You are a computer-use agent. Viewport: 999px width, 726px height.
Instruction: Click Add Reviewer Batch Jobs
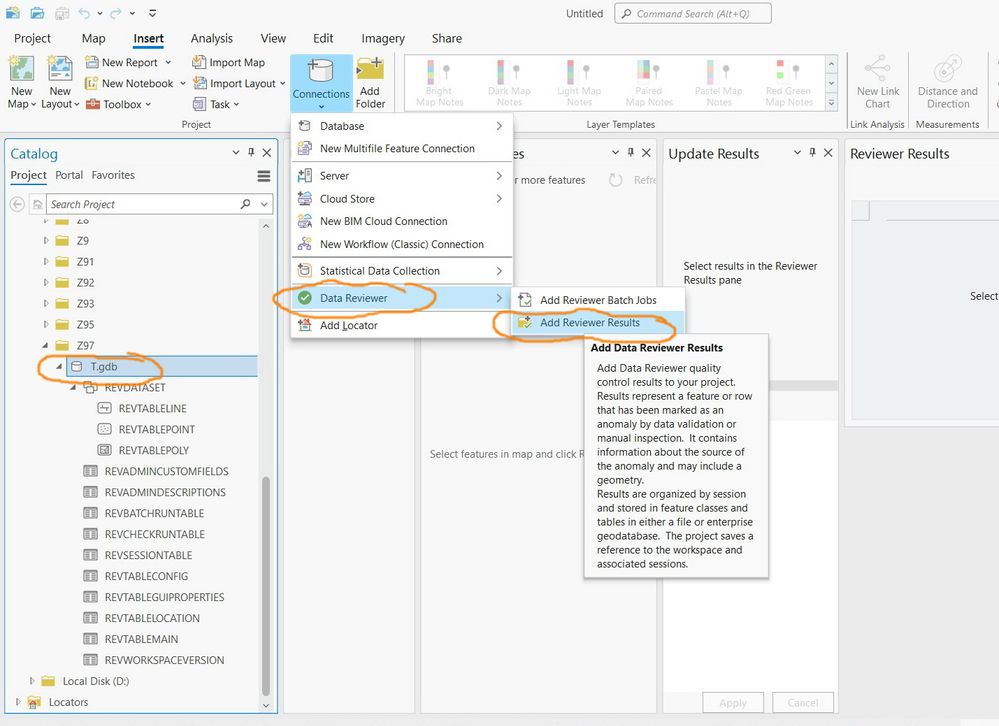coord(598,300)
